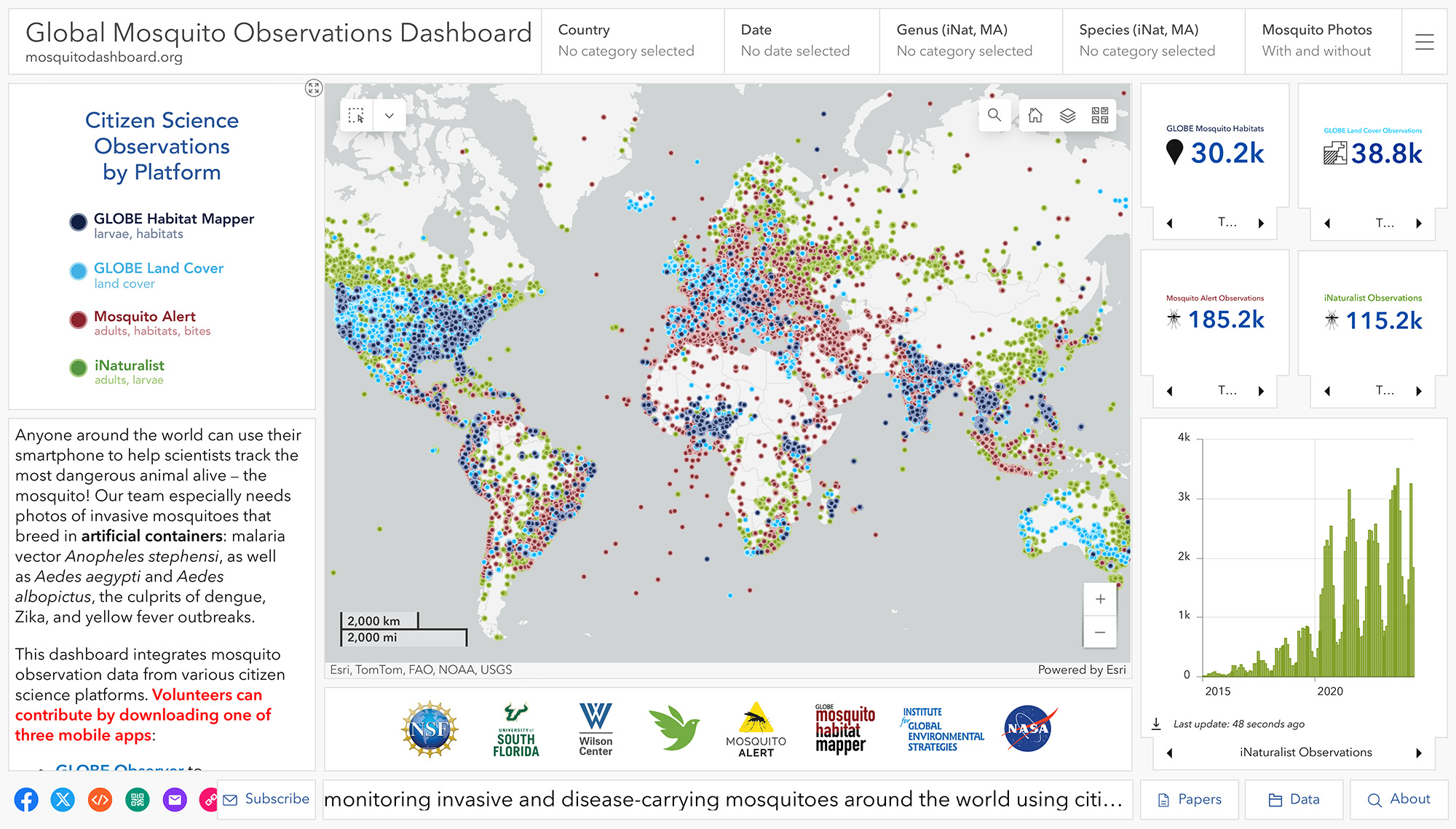1456x829 pixels.
Task: Share dashboard on X (Twitter)
Action: pyautogui.click(x=63, y=800)
